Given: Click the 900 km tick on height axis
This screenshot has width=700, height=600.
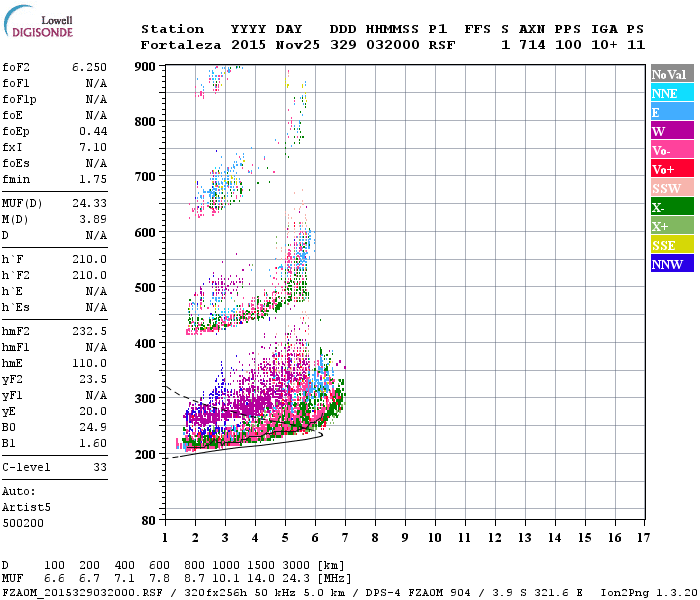Looking at the screenshot, I should click(147, 66).
